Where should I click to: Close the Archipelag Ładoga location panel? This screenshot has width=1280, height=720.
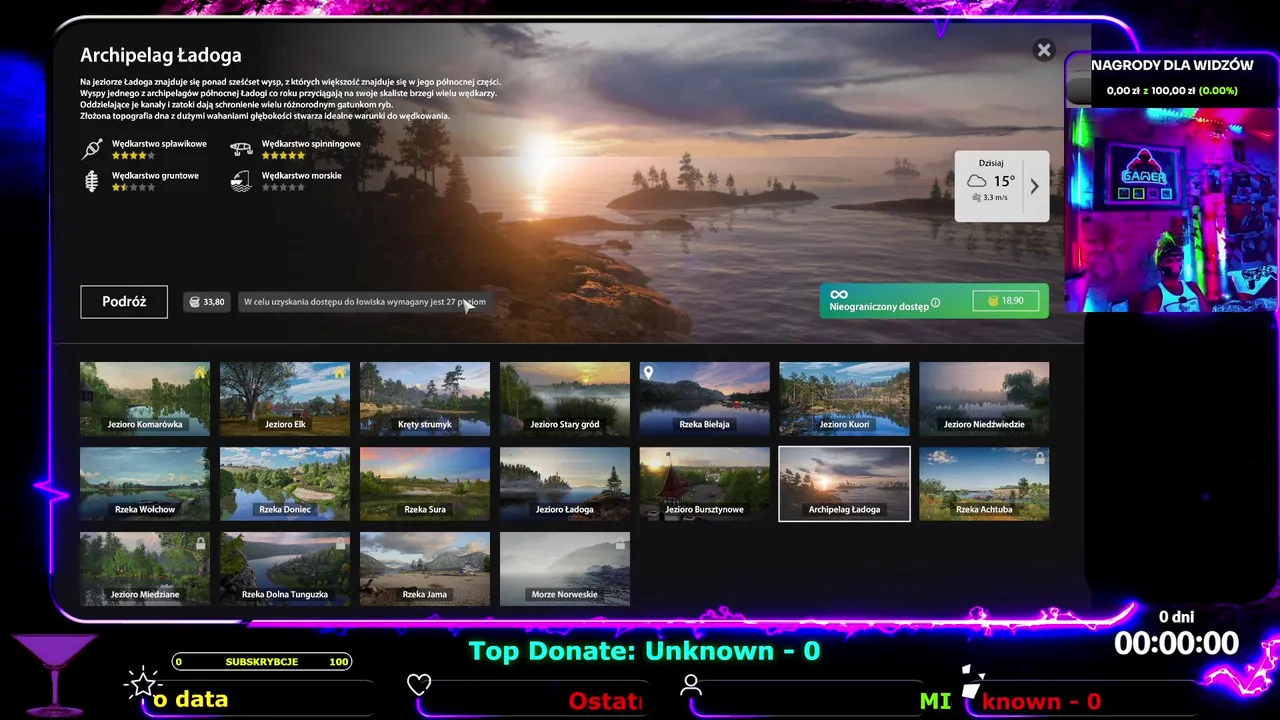(x=1044, y=50)
